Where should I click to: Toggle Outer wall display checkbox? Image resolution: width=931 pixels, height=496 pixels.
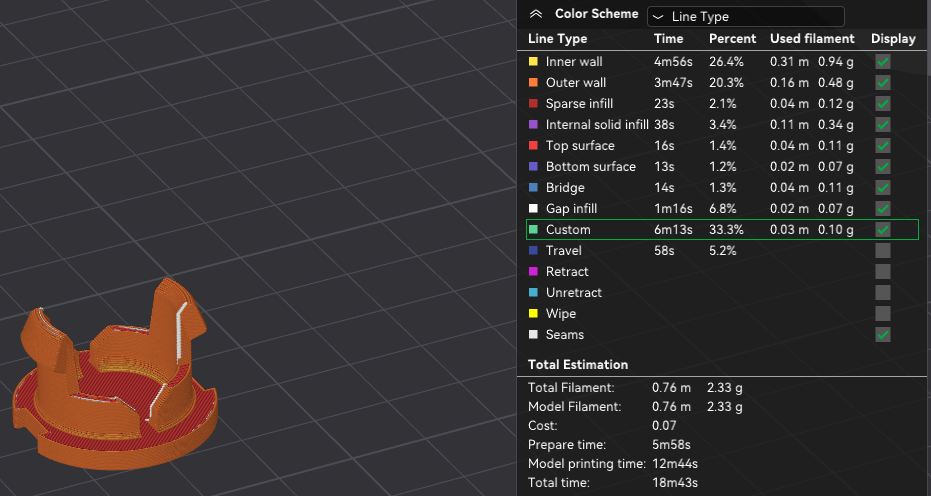[883, 83]
